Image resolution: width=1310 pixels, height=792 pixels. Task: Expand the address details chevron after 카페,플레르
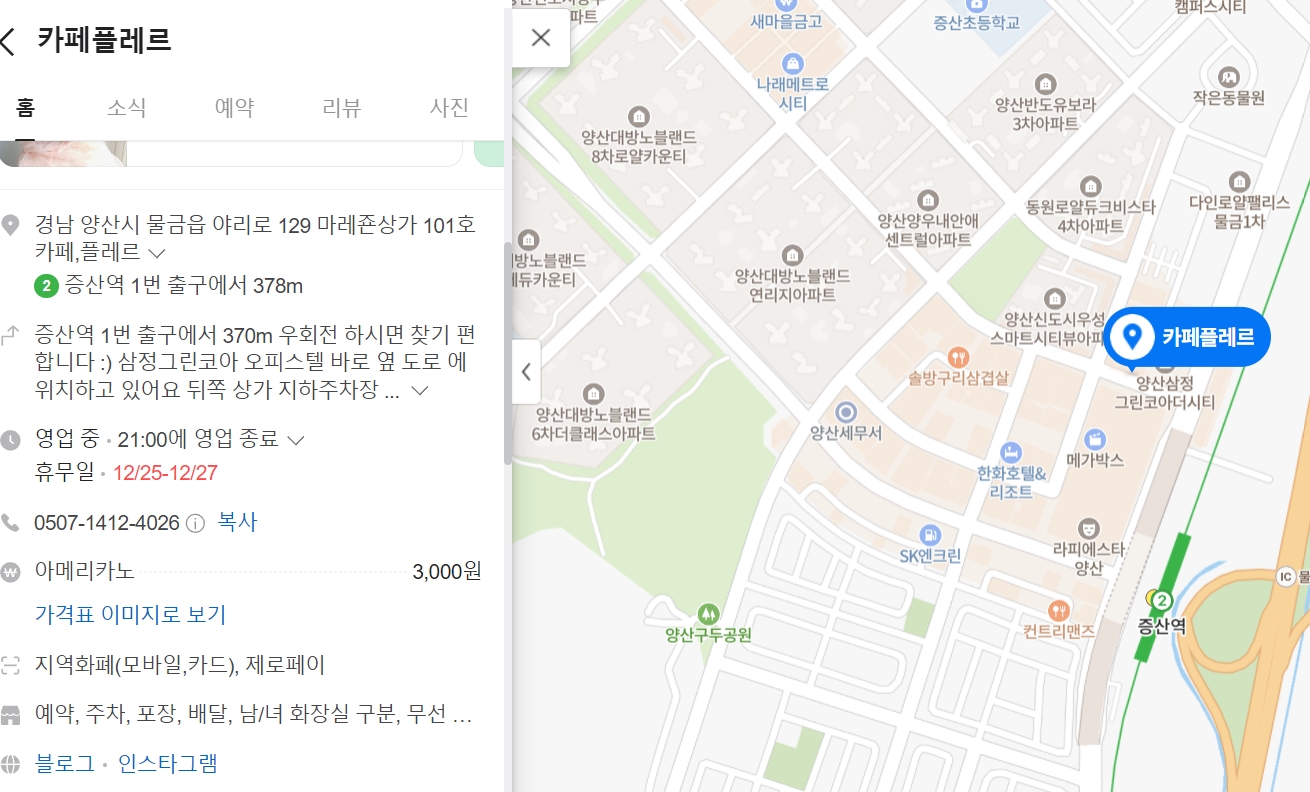coord(156,253)
